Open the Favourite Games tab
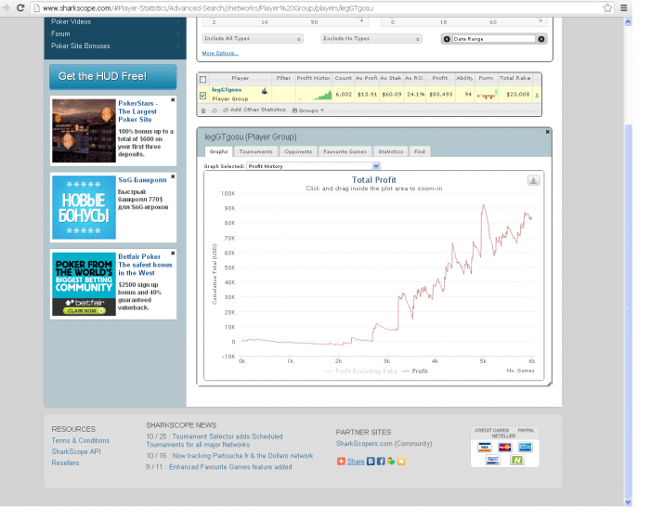 click(345, 151)
